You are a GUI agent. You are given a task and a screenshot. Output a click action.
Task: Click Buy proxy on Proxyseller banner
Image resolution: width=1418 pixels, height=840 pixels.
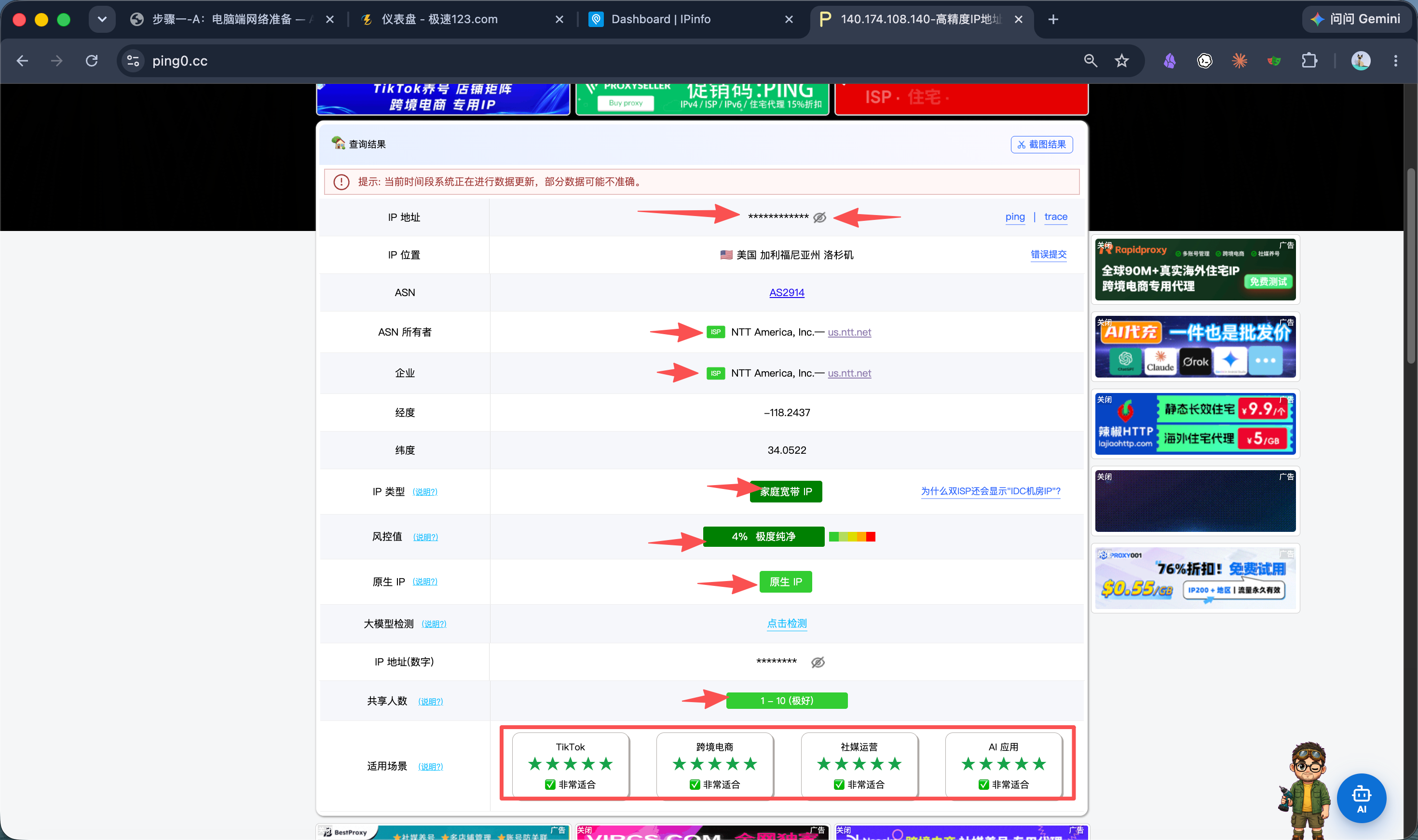pyautogui.click(x=626, y=102)
